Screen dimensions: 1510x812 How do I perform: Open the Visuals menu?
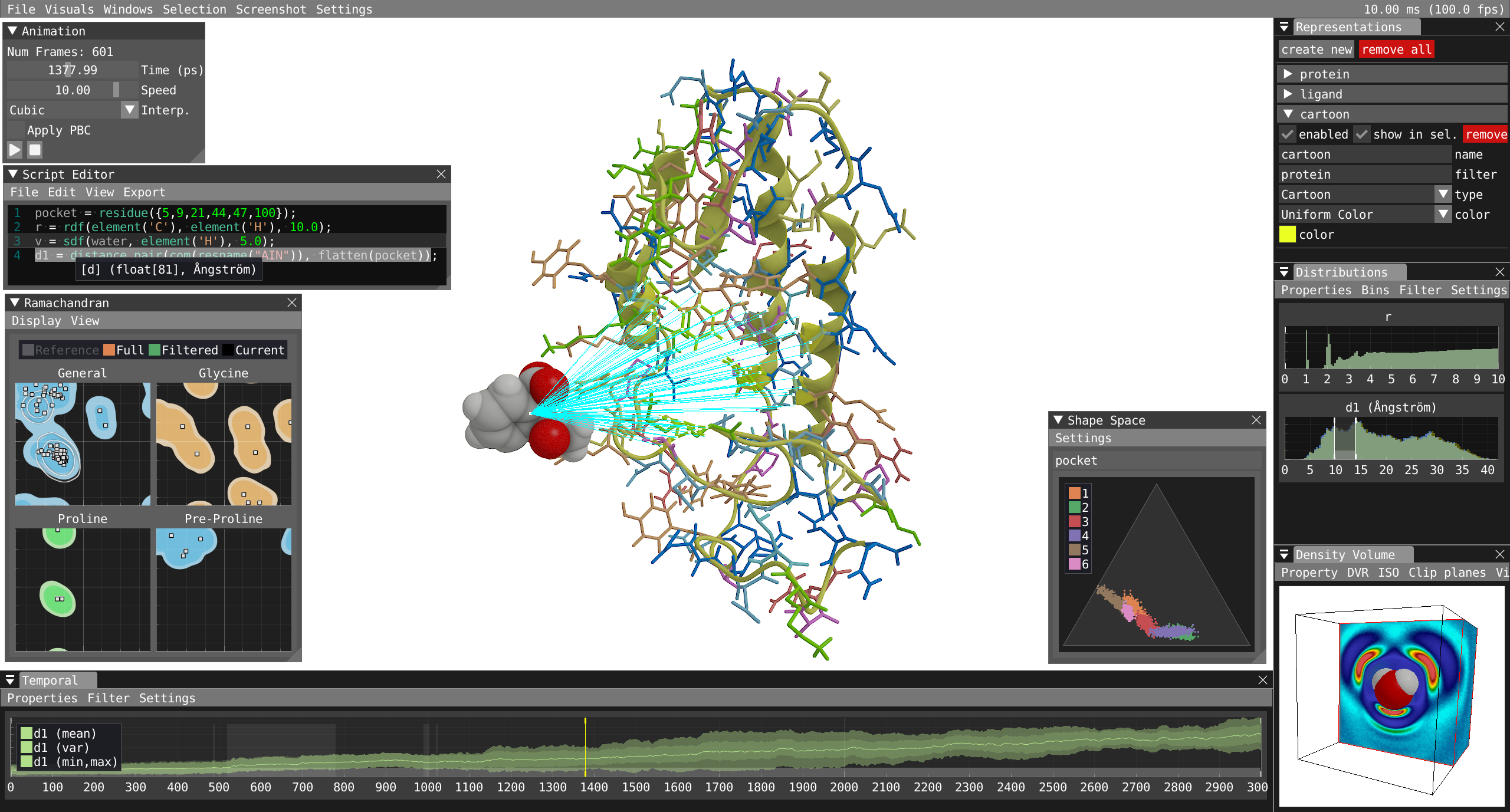click(69, 9)
